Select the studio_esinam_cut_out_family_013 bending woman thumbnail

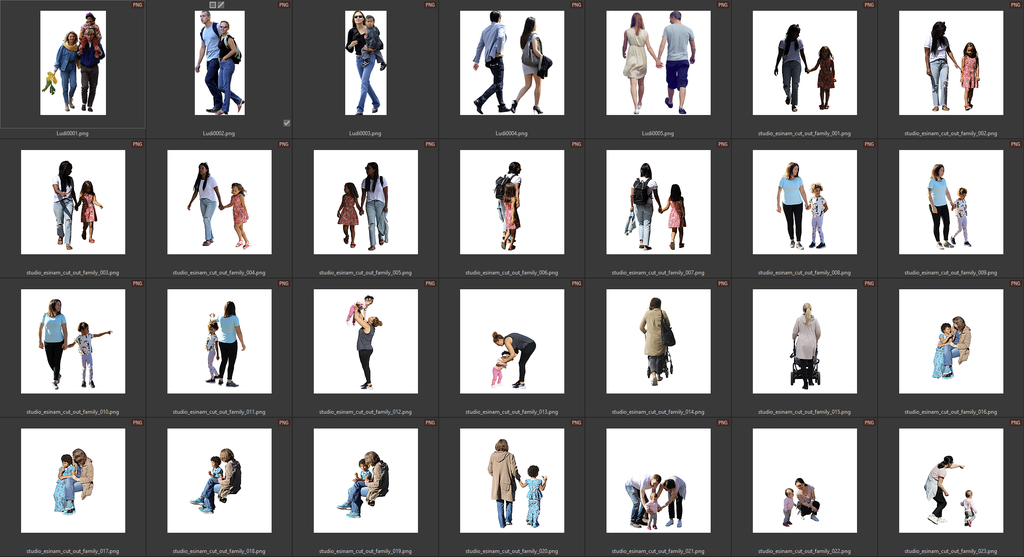[512, 341]
